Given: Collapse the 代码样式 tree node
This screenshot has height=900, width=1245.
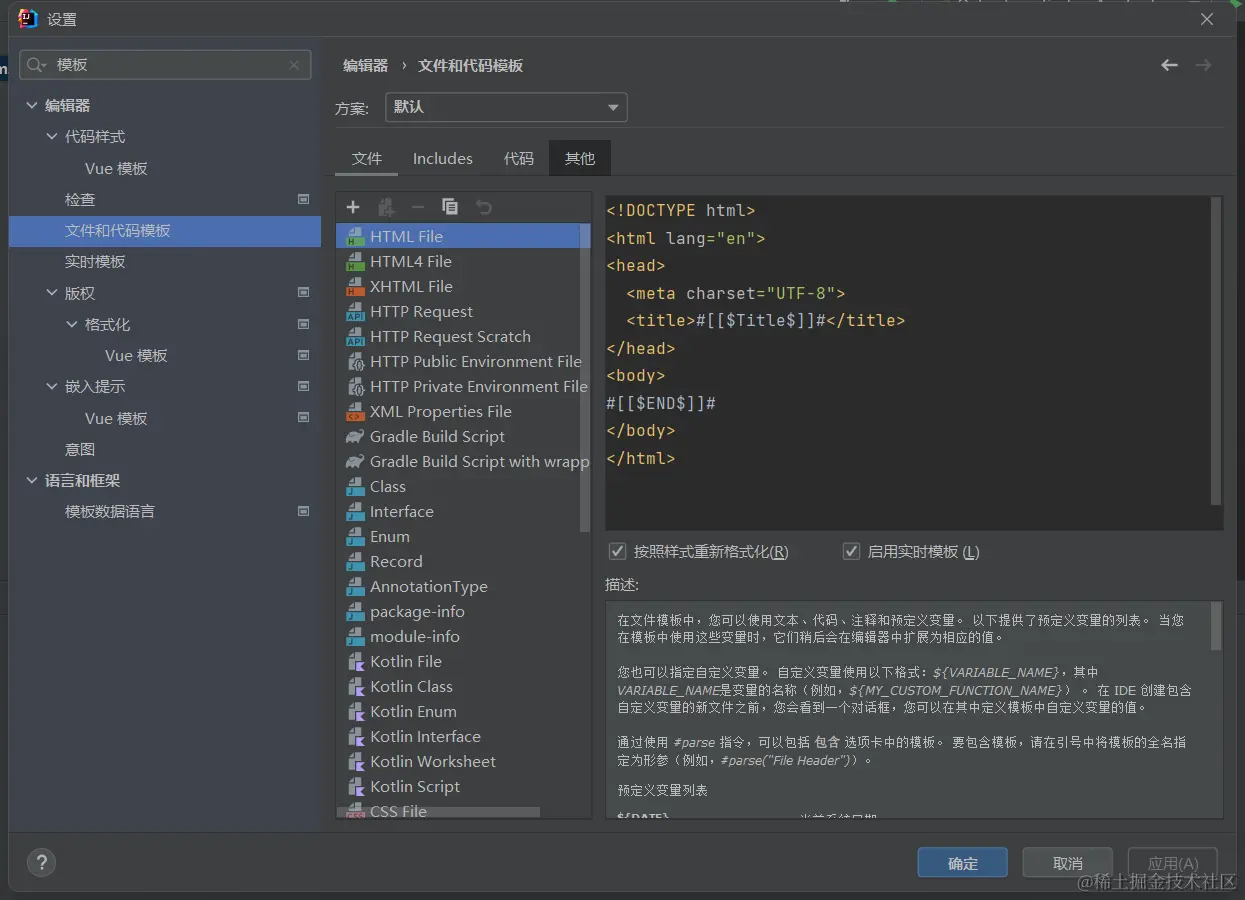Looking at the screenshot, I should coord(52,136).
